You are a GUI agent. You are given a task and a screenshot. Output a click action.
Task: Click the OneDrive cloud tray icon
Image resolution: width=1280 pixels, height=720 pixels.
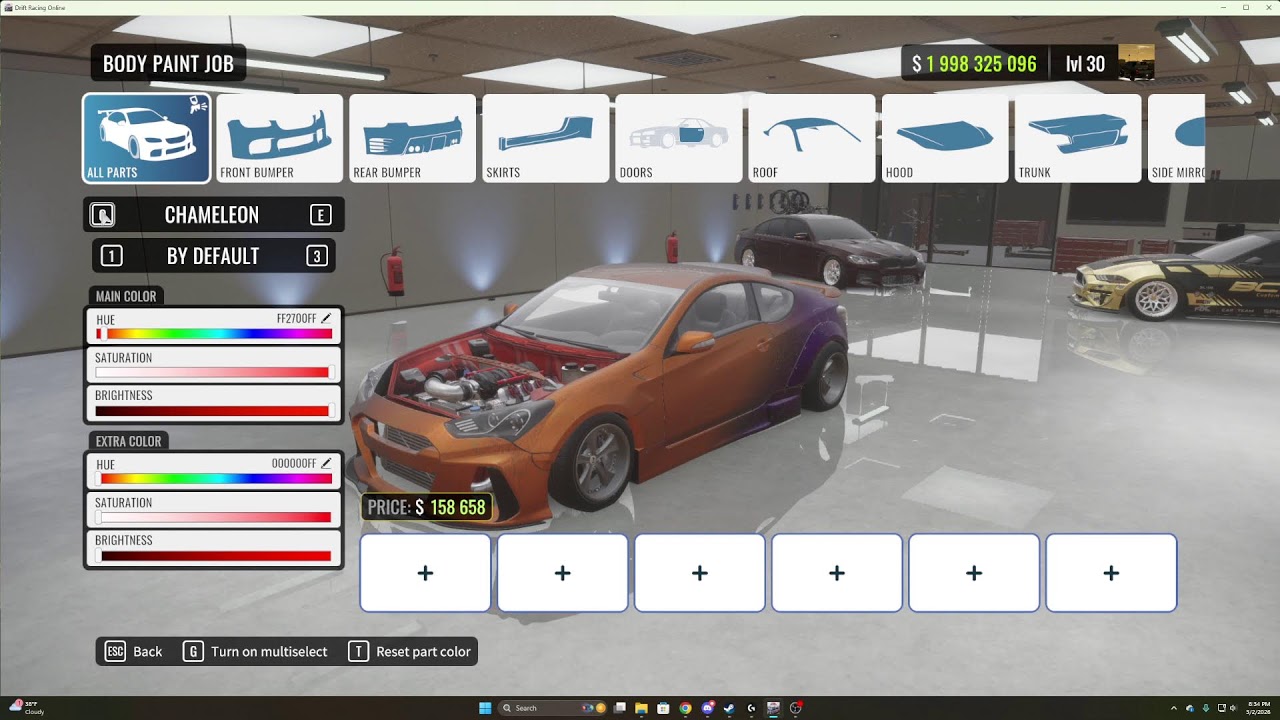[x=1190, y=708]
